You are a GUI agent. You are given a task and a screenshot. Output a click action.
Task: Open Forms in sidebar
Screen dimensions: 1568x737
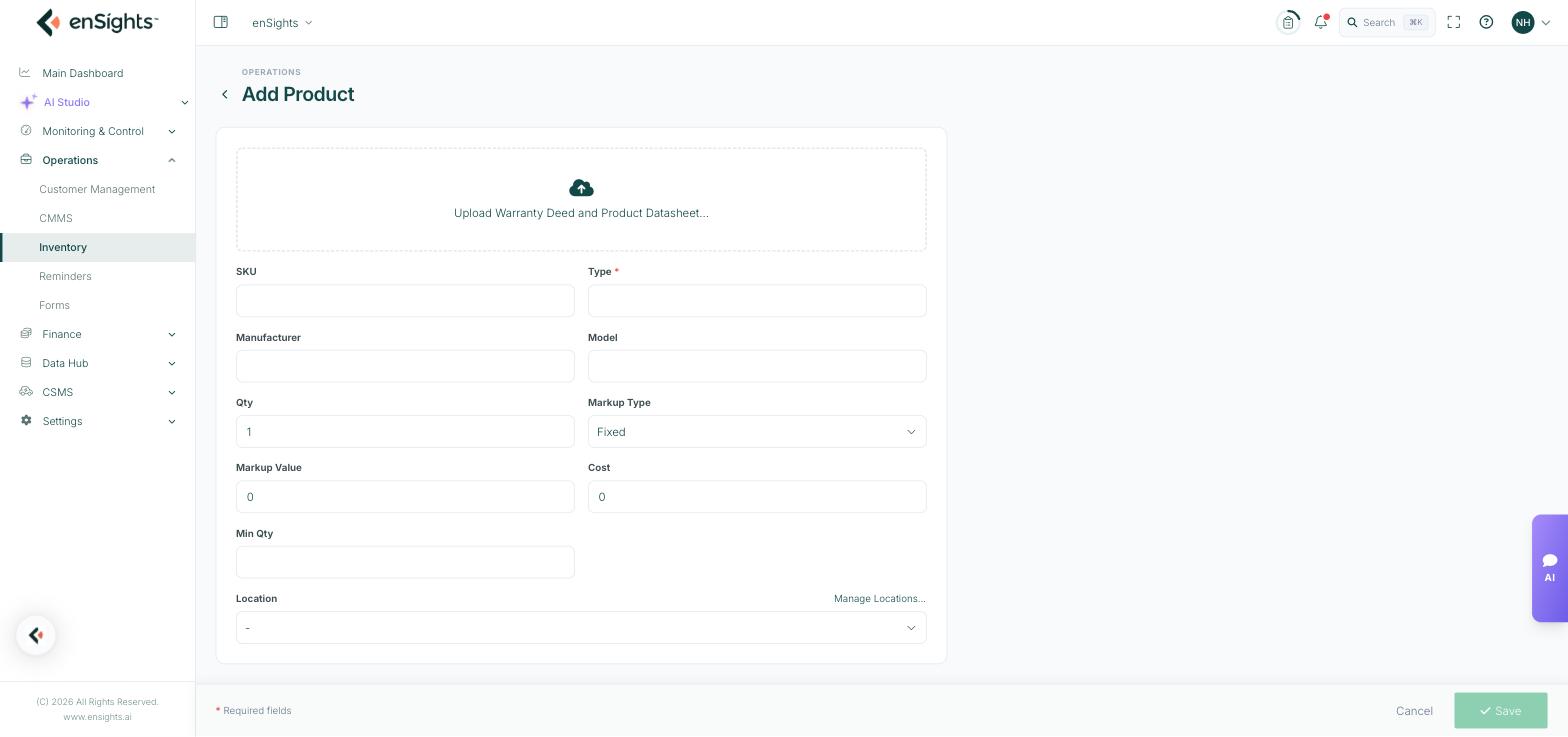tap(54, 305)
